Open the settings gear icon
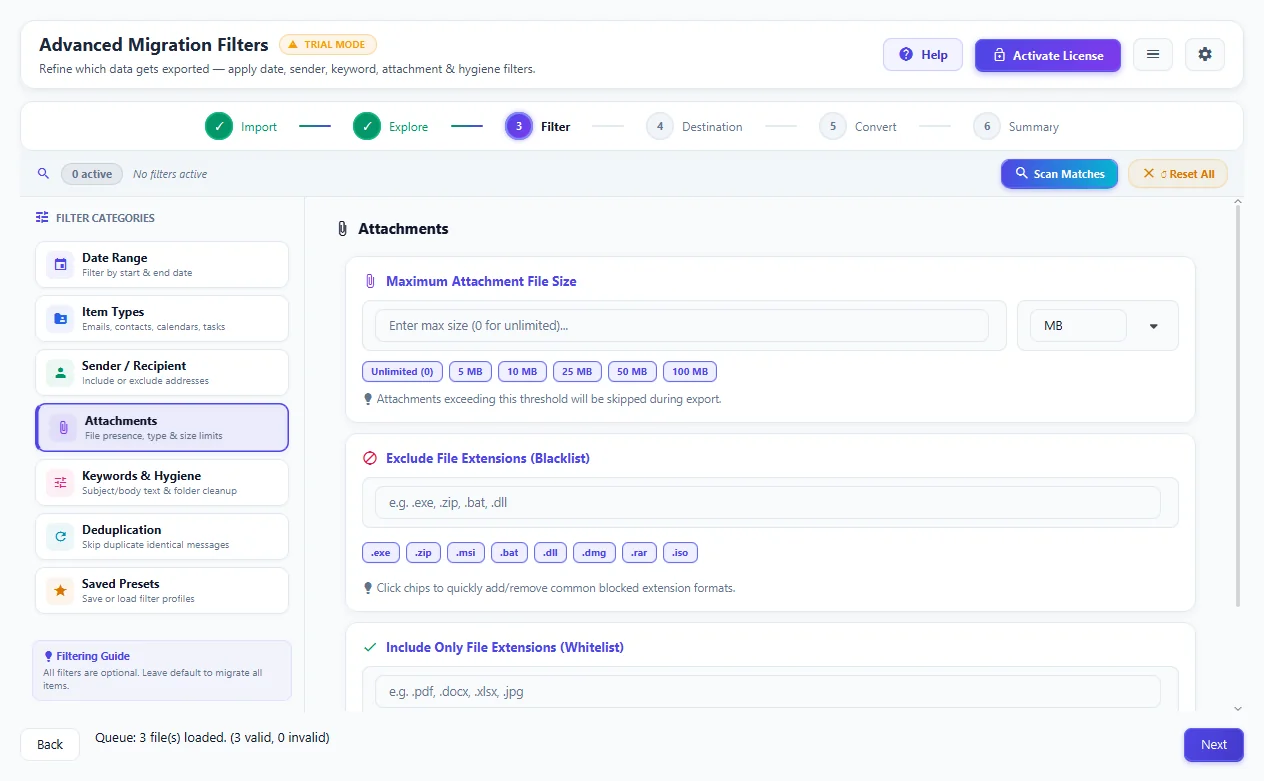The height and width of the screenshot is (781, 1264). click(x=1205, y=54)
